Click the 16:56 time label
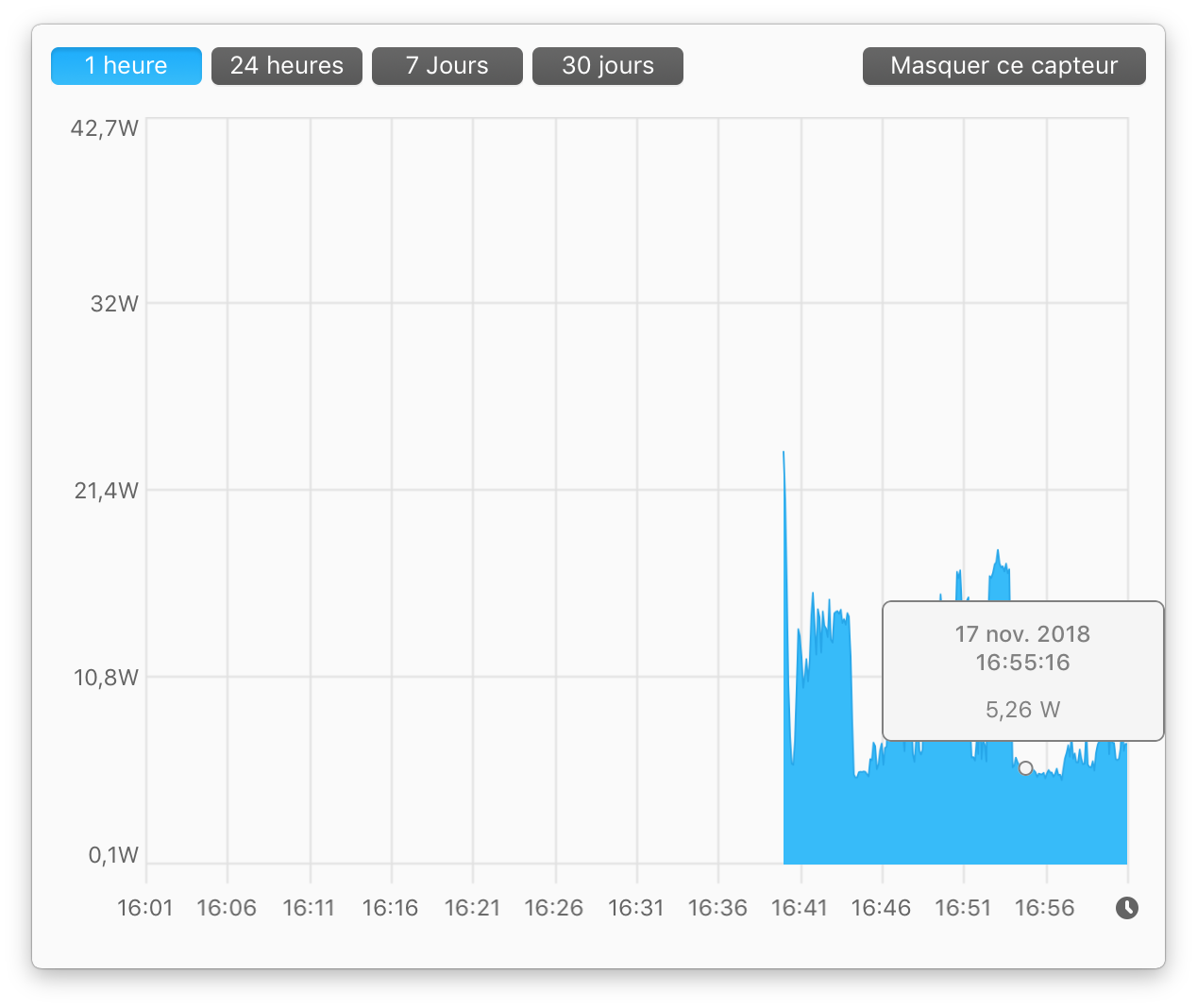1197x1008 pixels. pyautogui.click(x=1045, y=908)
